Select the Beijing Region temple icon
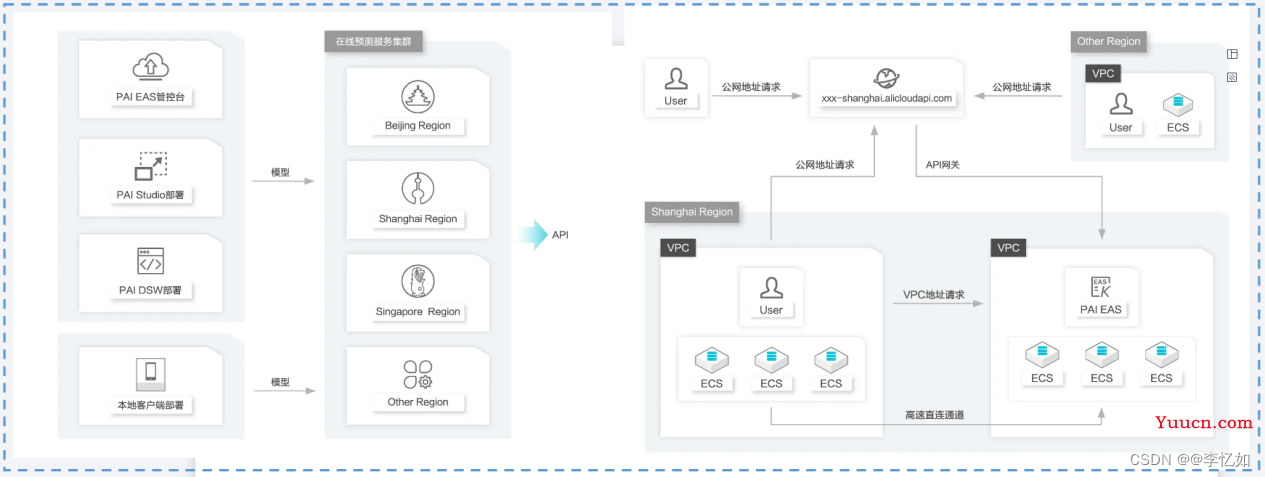The image size is (1265, 477). click(x=418, y=97)
